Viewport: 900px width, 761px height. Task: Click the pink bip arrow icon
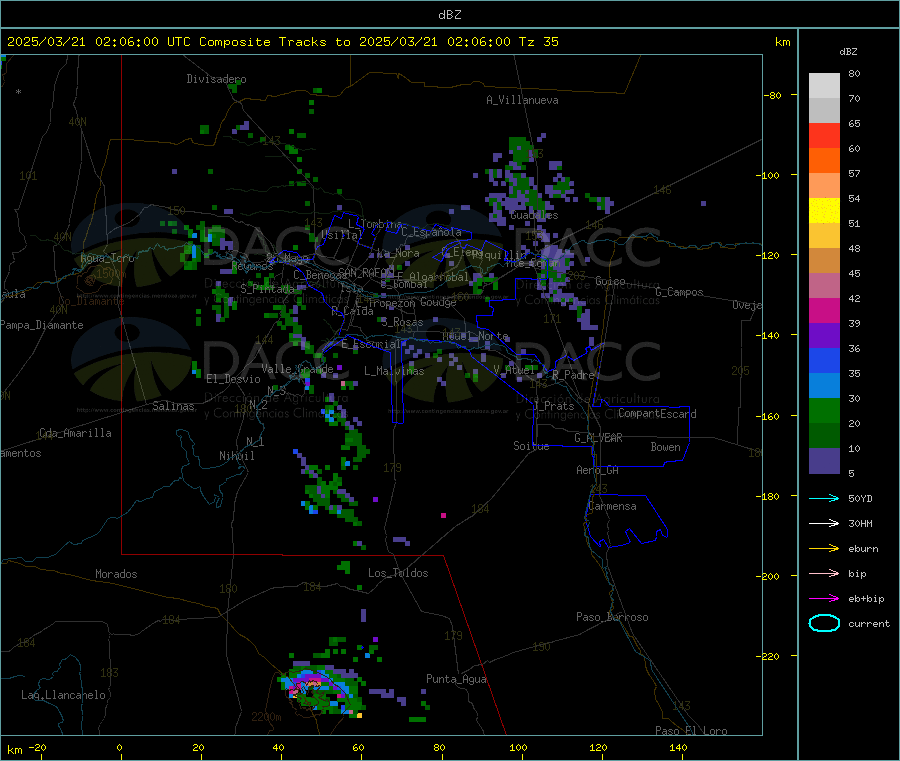click(824, 573)
